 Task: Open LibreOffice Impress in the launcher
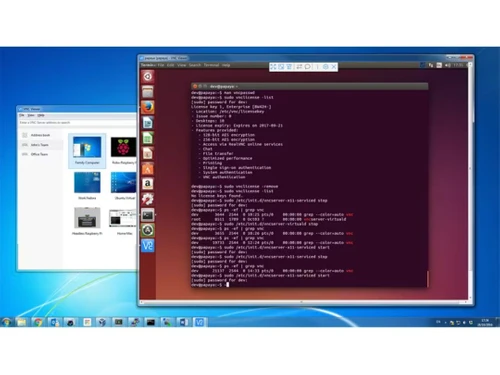[148, 153]
